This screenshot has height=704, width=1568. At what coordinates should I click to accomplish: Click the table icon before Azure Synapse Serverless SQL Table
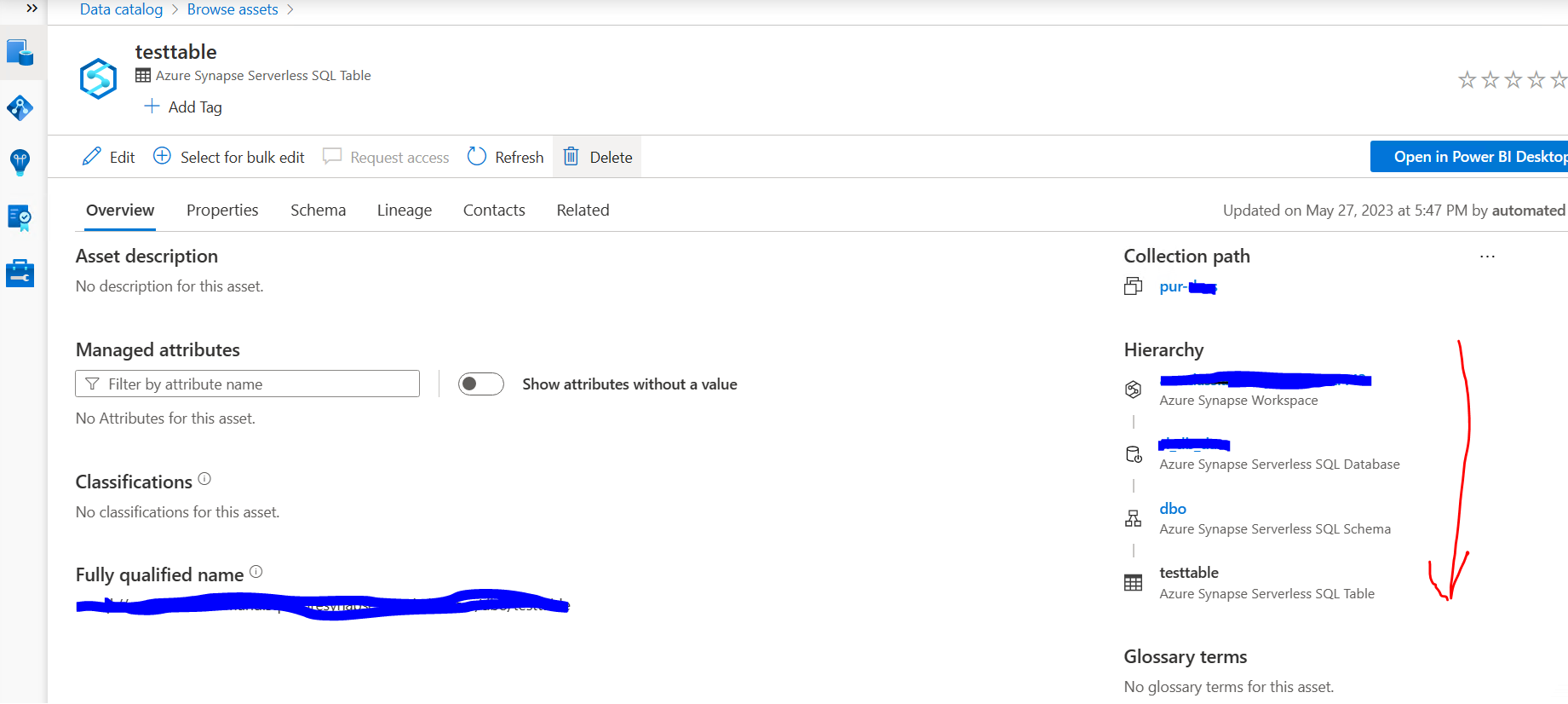pyautogui.click(x=143, y=75)
